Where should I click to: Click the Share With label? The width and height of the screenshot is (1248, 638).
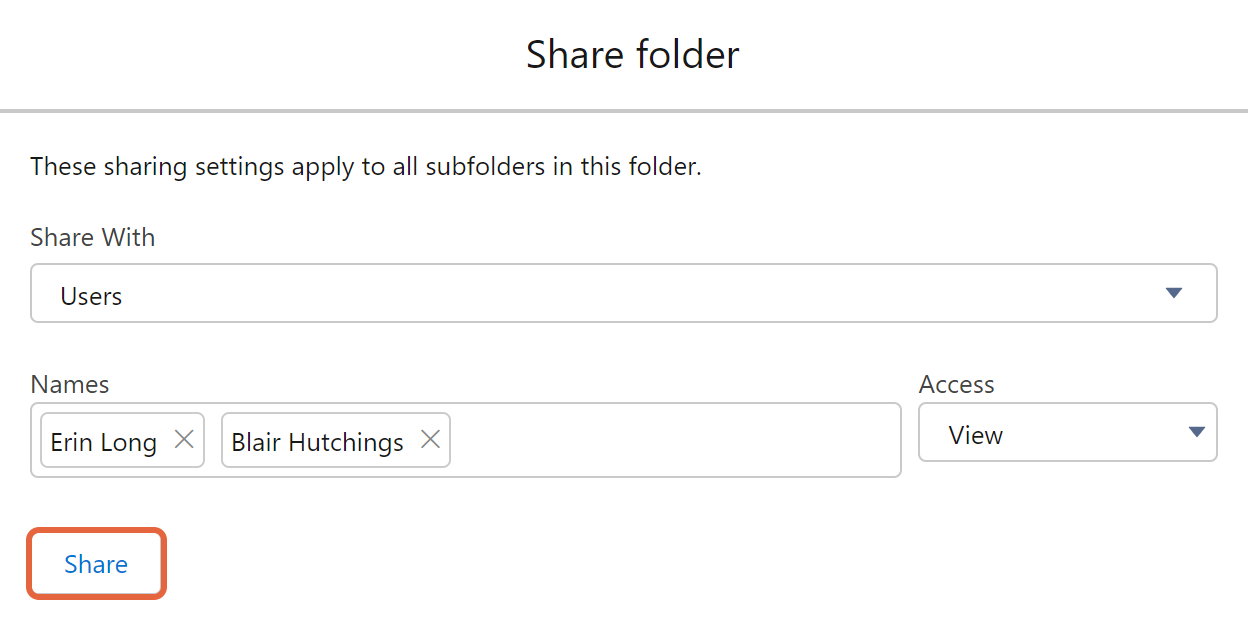pyautogui.click(x=92, y=237)
